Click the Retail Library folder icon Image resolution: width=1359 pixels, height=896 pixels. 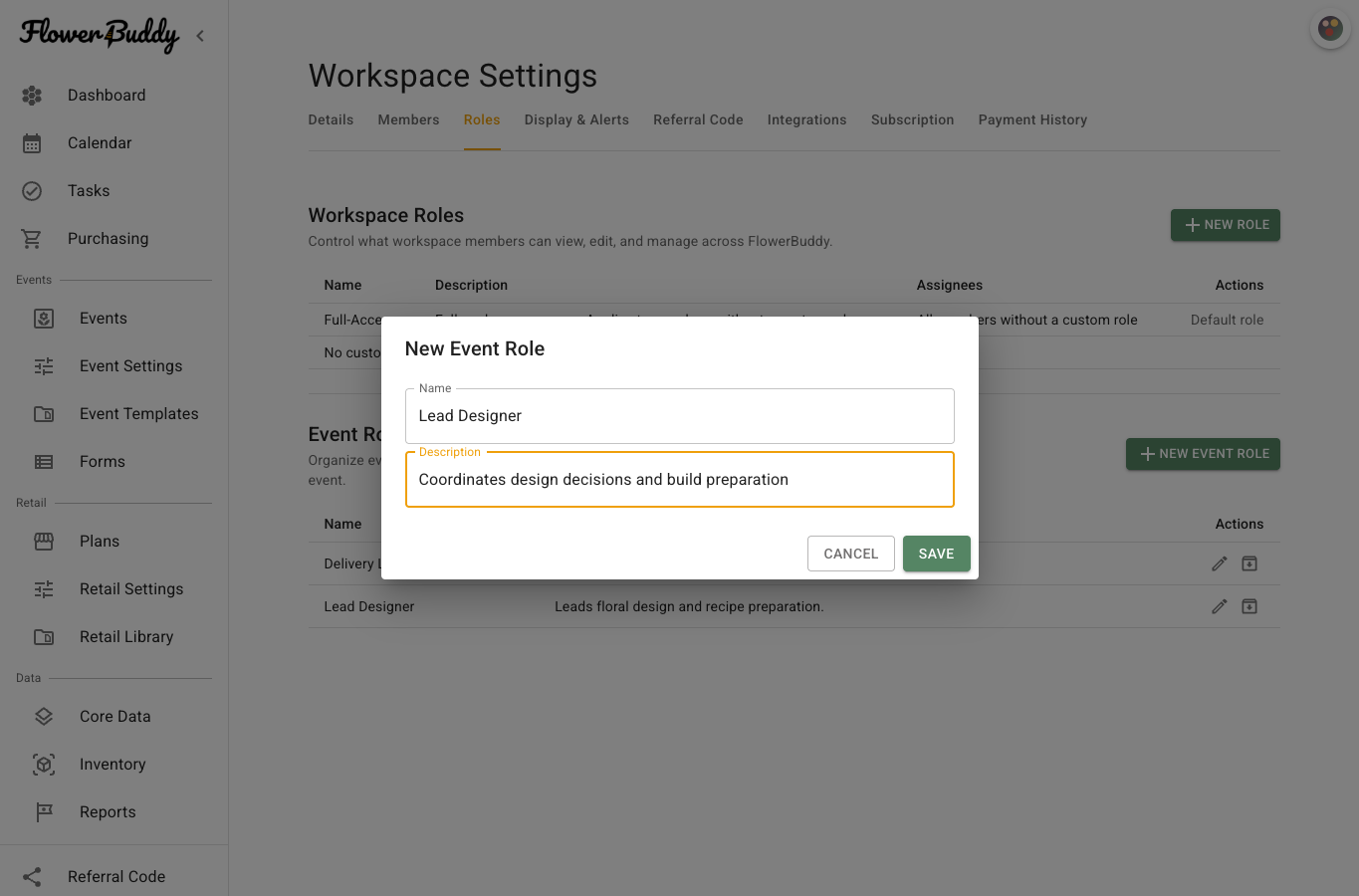point(44,637)
